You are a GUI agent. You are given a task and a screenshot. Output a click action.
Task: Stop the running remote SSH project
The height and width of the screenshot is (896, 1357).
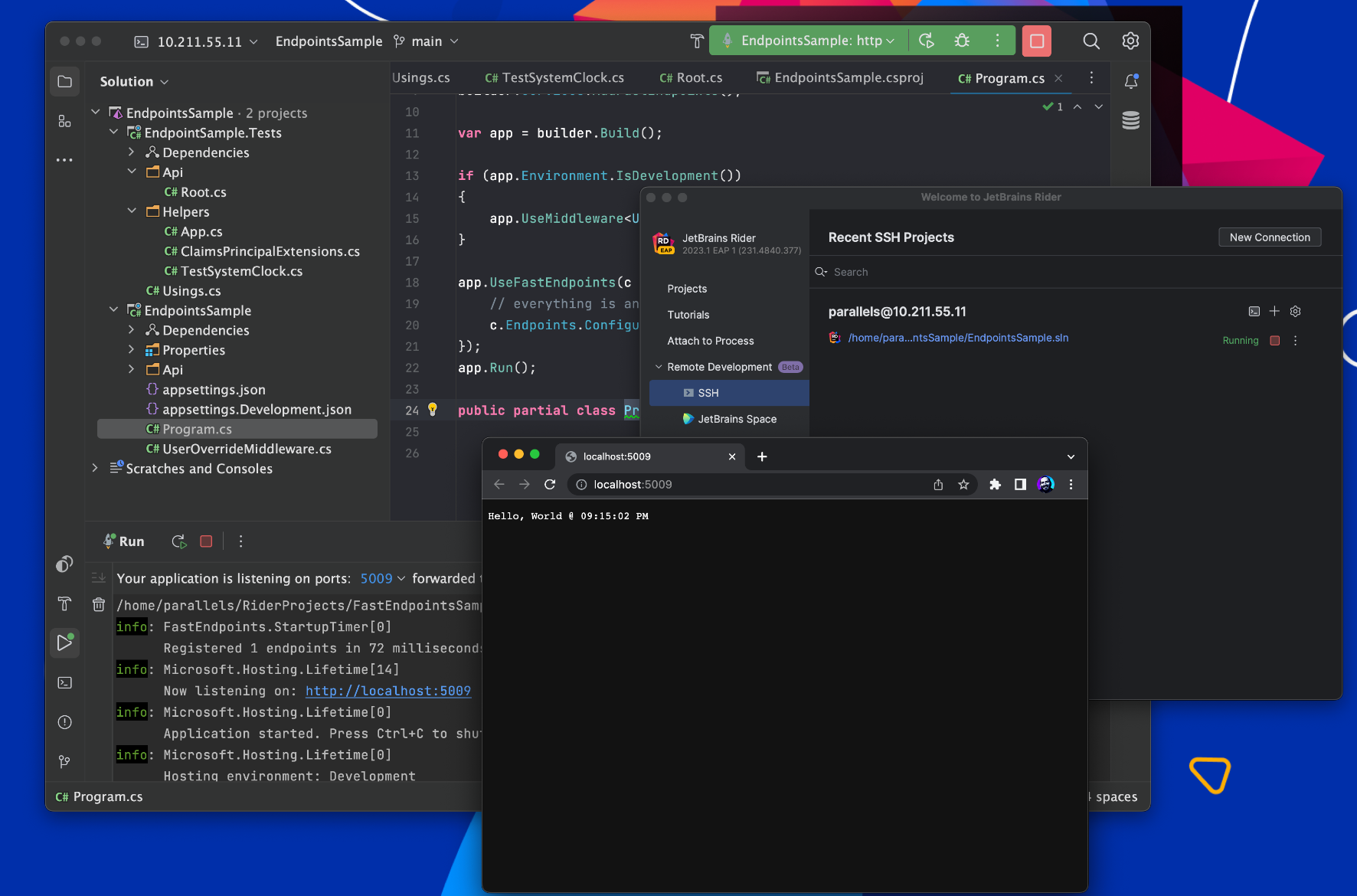[x=1275, y=341]
